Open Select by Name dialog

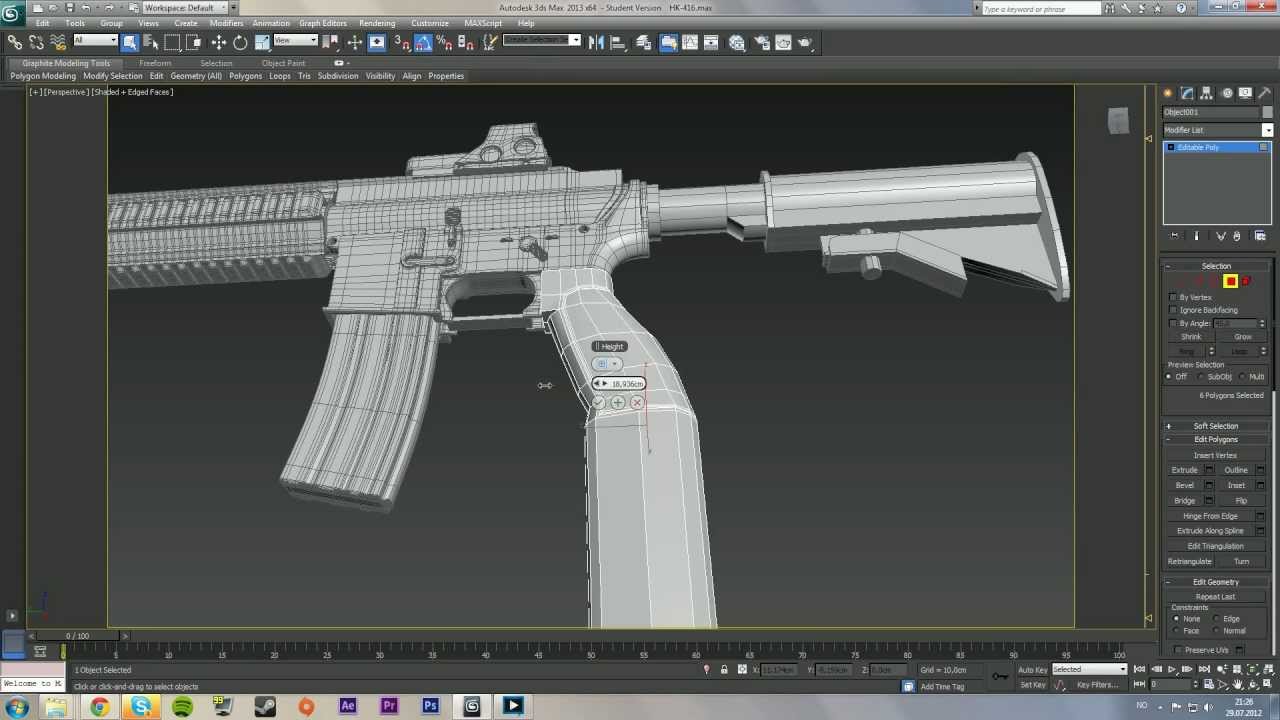pyautogui.click(x=151, y=42)
